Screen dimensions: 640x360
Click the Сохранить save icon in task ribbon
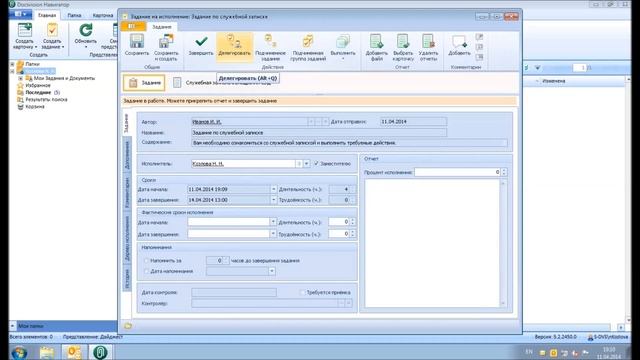pos(137,41)
